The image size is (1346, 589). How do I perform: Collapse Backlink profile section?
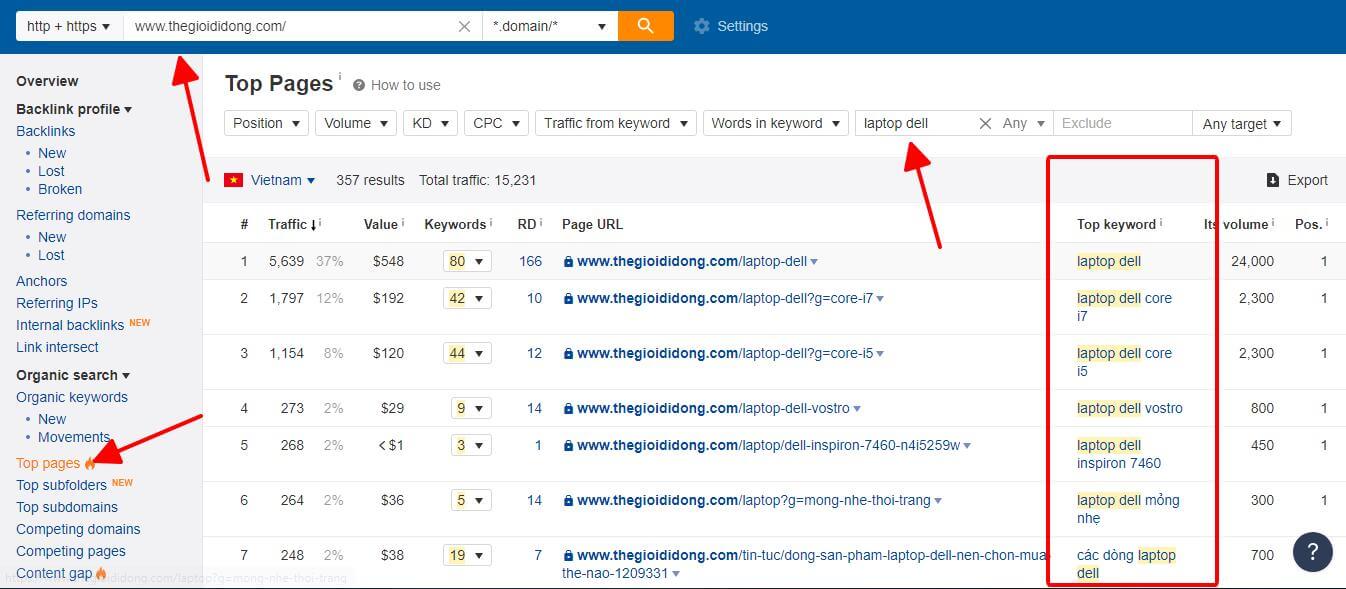74,109
